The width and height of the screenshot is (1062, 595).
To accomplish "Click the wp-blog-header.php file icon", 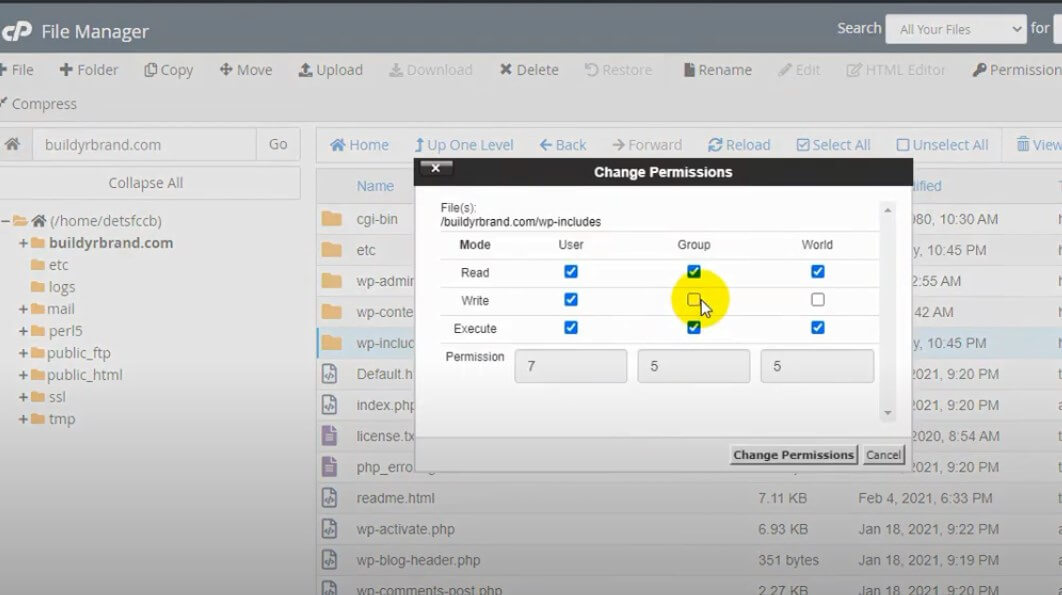I will (x=329, y=560).
